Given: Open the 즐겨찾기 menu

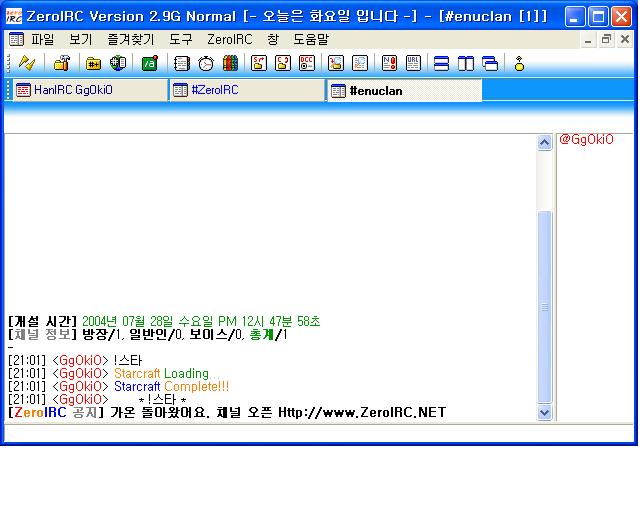Looking at the screenshot, I should [131, 39].
